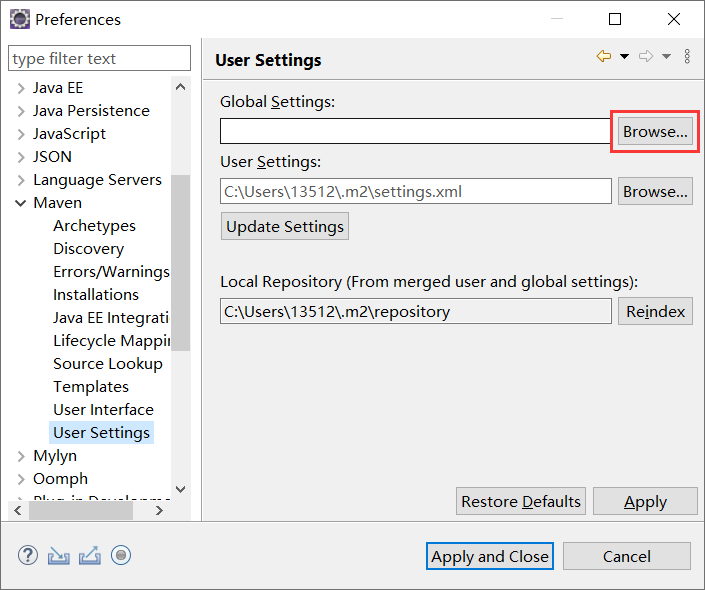This screenshot has height=590, width=705.
Task: Select Discovery under Maven
Action: [x=89, y=249]
